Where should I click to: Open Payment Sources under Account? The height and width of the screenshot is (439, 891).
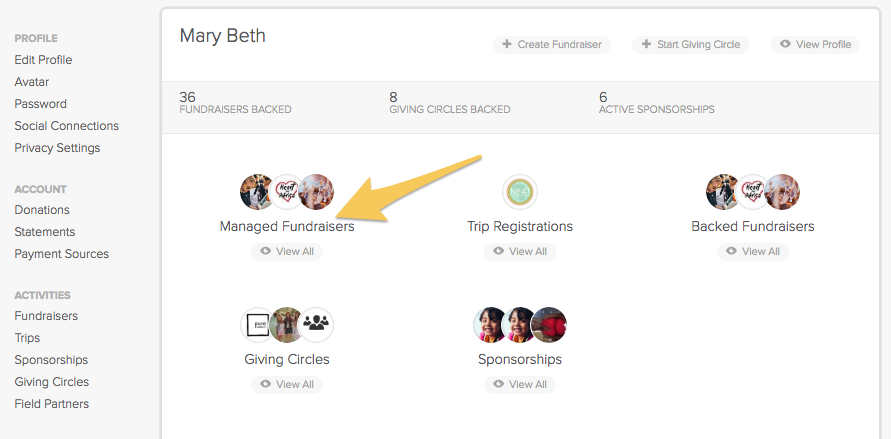click(x=61, y=254)
